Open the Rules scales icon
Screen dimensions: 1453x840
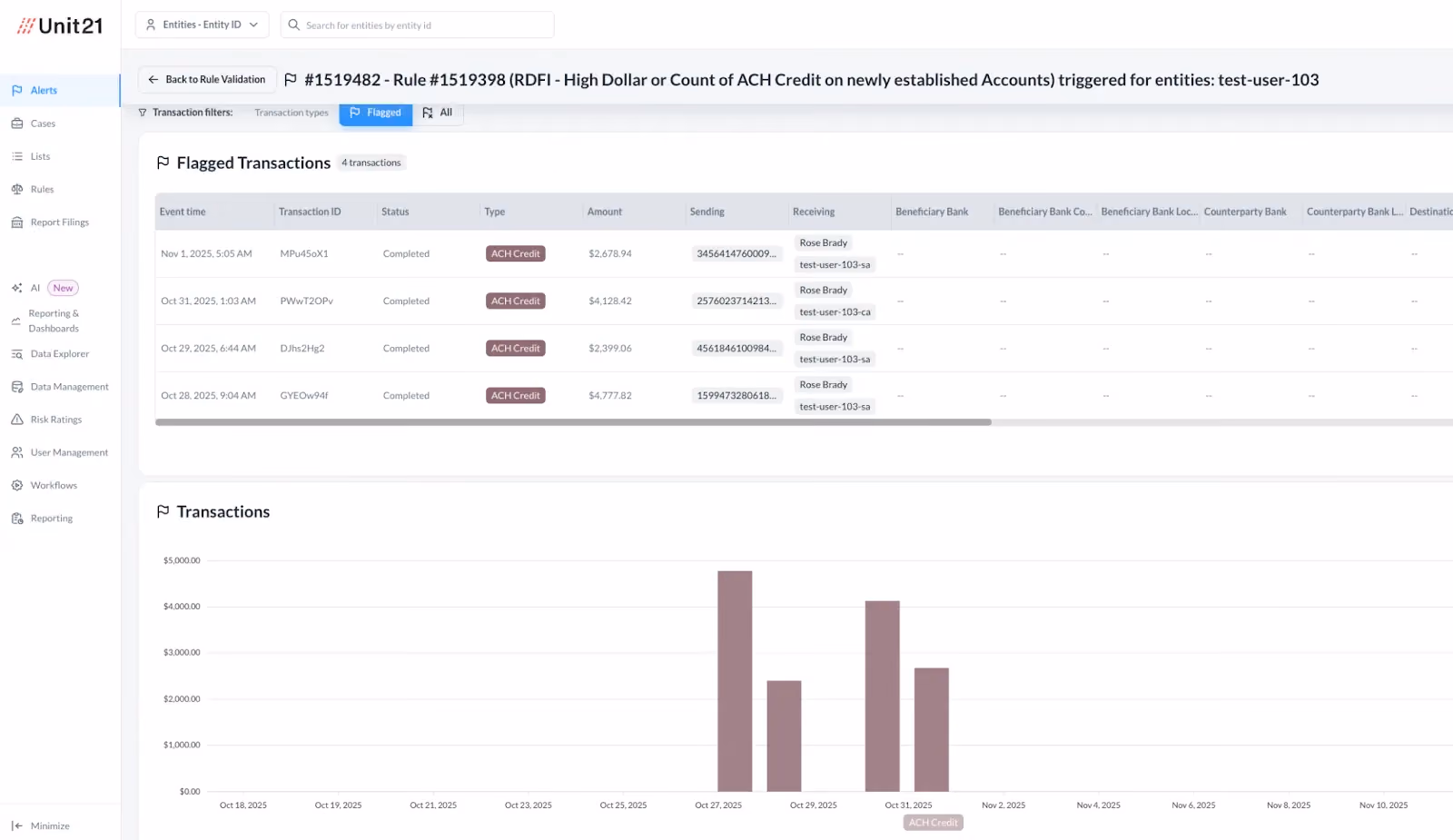[17, 189]
